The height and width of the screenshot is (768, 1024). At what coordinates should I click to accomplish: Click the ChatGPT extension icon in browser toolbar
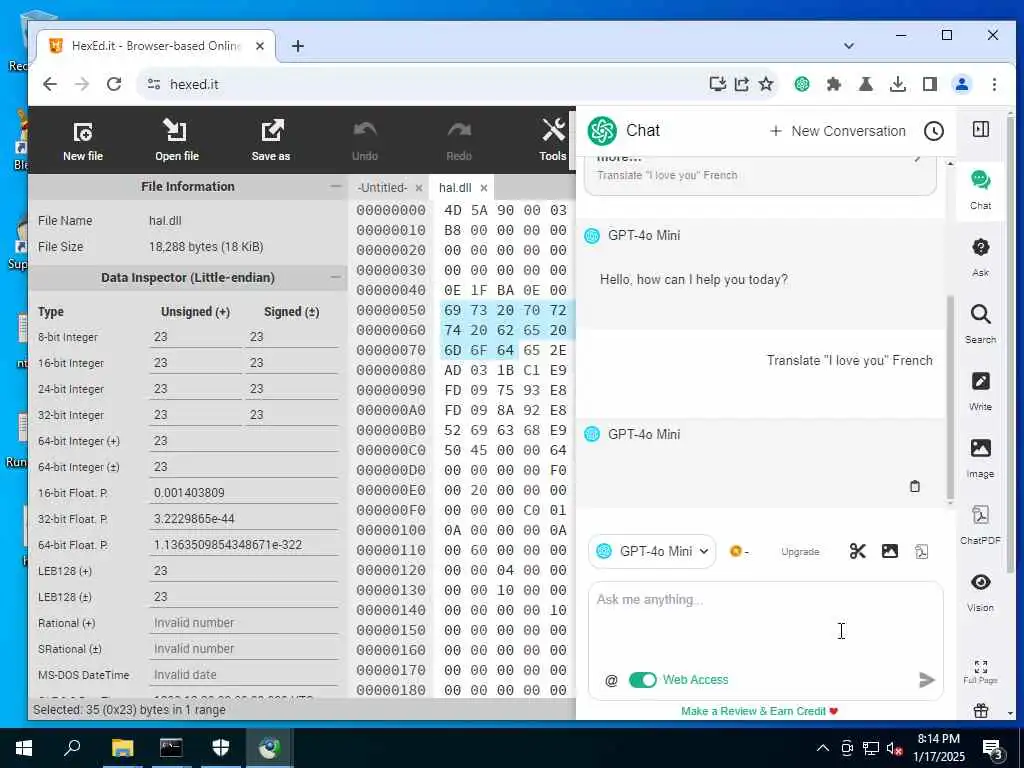(802, 84)
